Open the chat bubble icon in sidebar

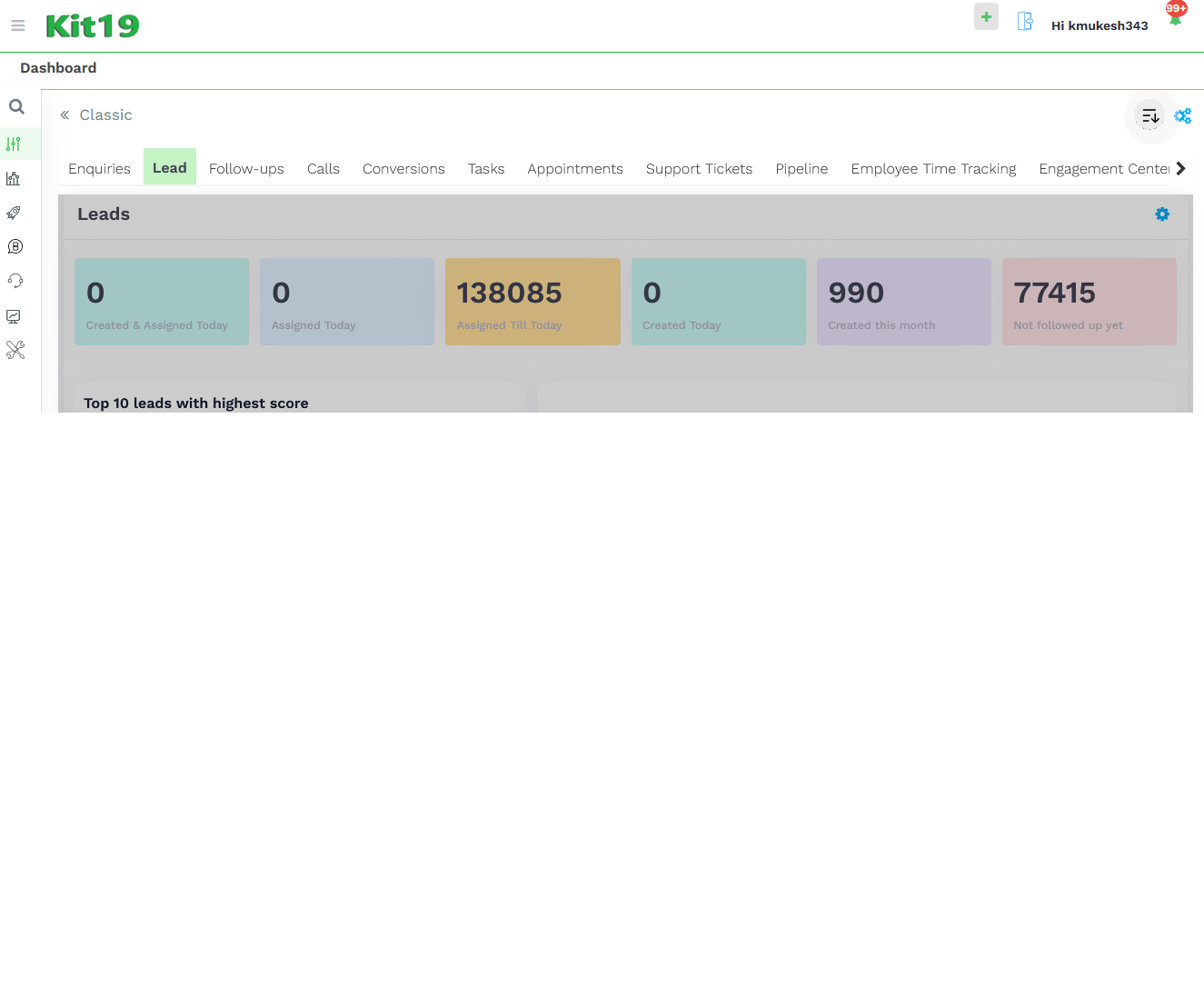(15, 246)
